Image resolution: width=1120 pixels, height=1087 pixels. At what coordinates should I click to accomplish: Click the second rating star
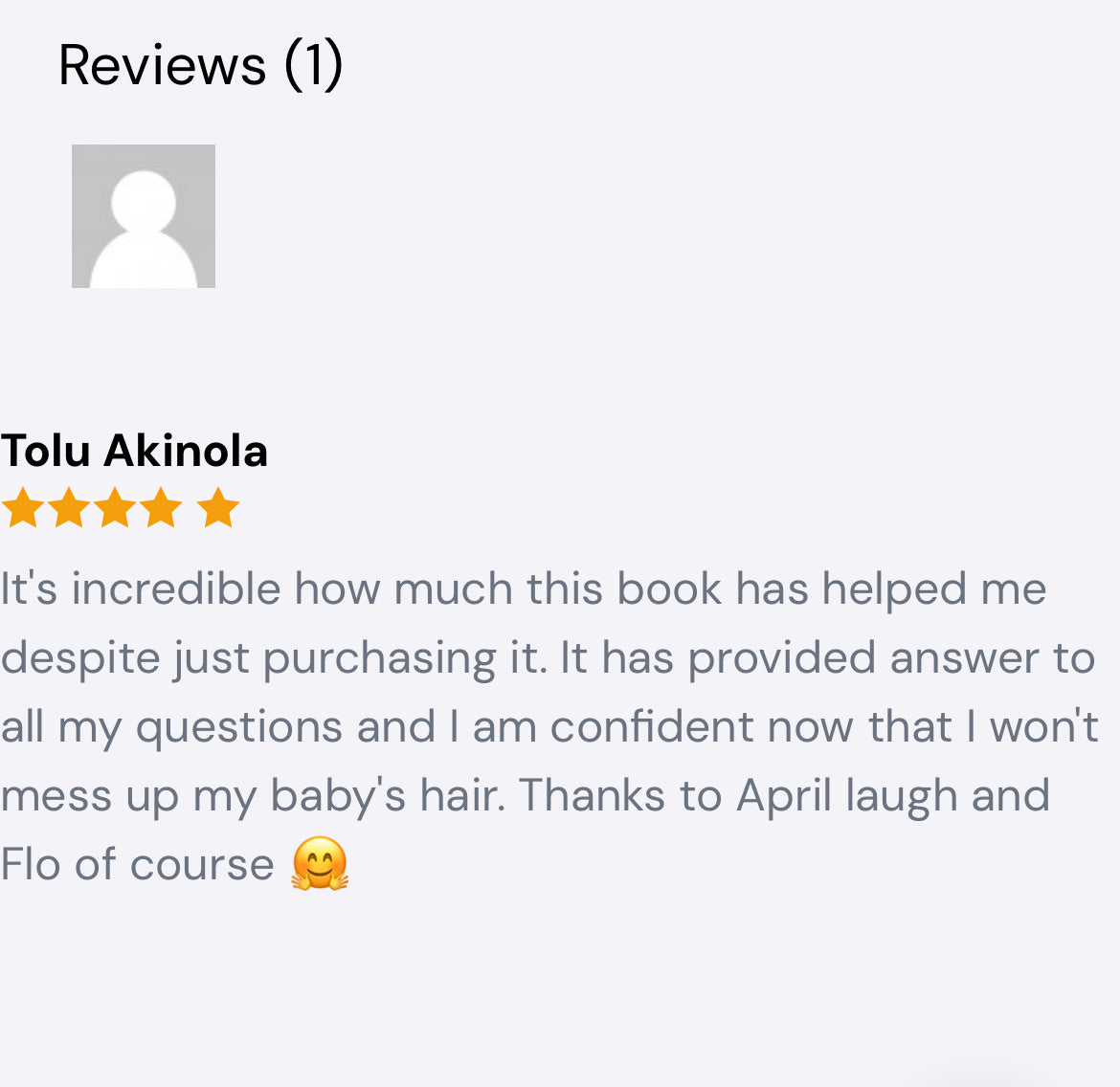(69, 508)
